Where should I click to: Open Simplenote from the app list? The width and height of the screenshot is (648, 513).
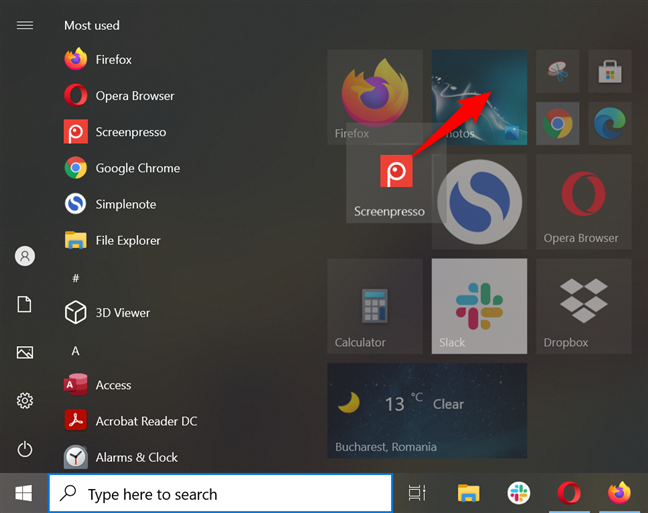coord(110,204)
